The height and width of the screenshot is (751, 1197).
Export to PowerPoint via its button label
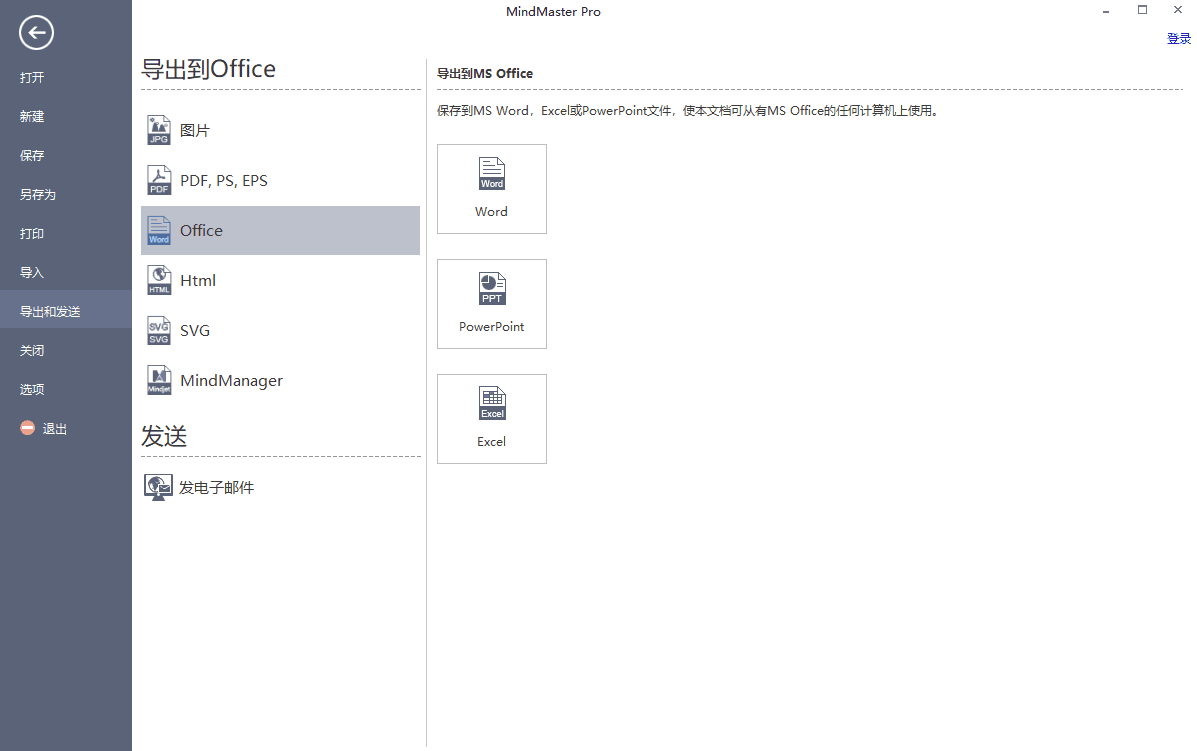tap(492, 327)
